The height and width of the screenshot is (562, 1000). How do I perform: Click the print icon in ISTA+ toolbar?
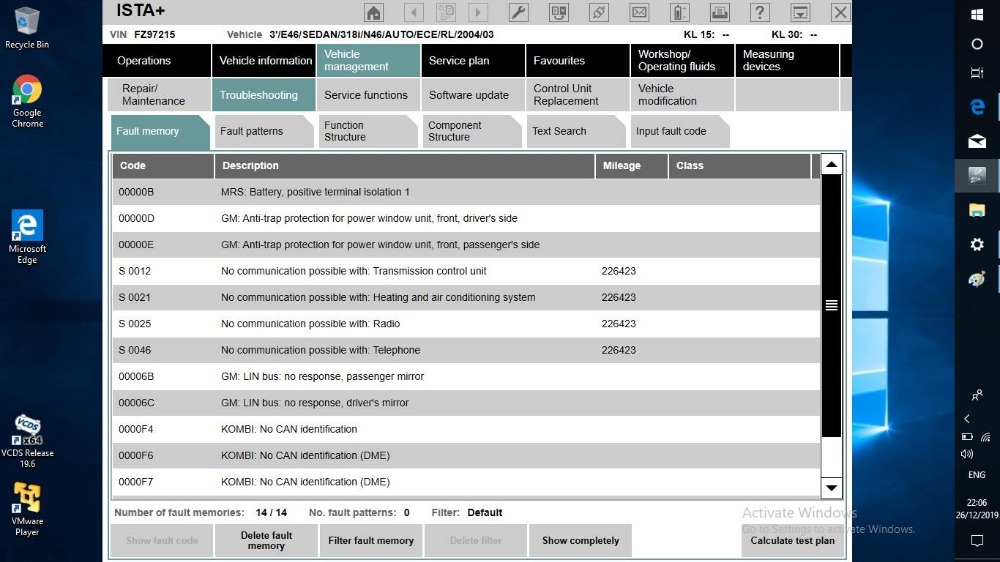click(x=719, y=12)
